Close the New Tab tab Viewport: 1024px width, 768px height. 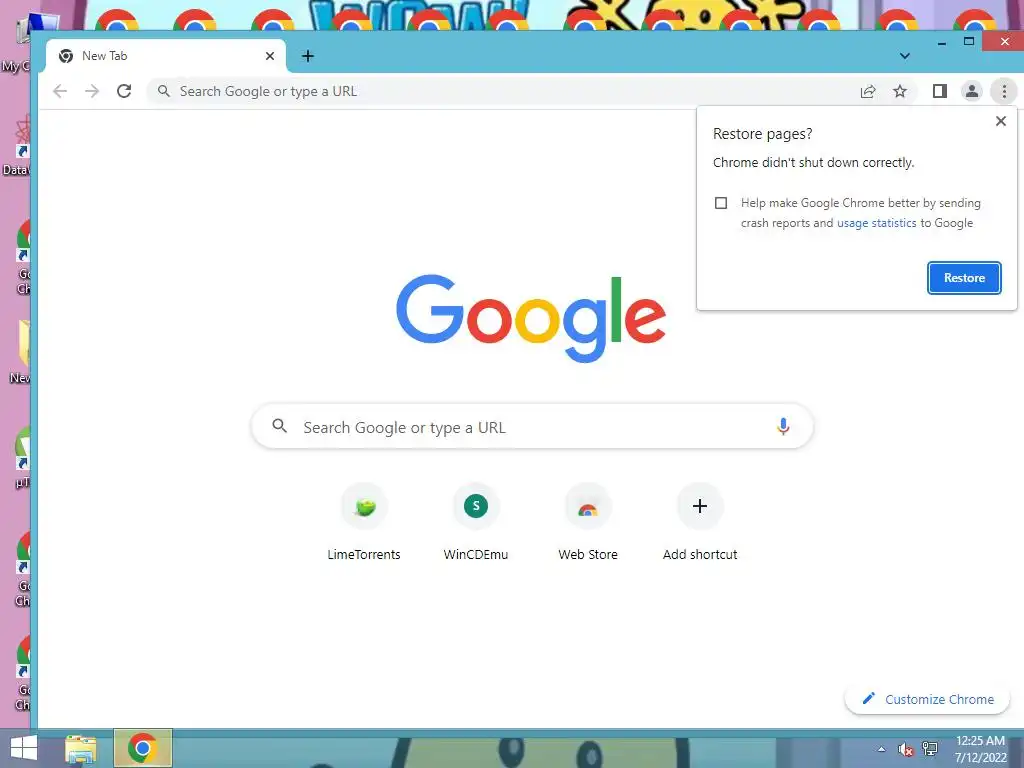pyautogui.click(x=270, y=56)
